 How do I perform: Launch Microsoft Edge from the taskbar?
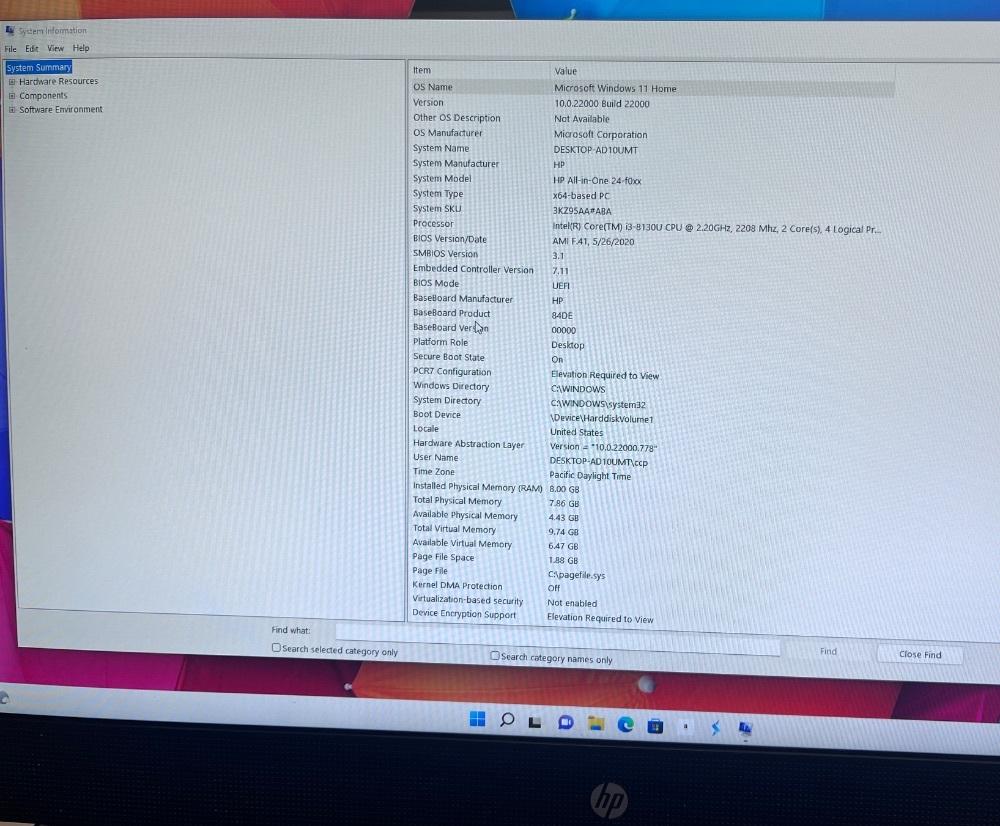626,725
